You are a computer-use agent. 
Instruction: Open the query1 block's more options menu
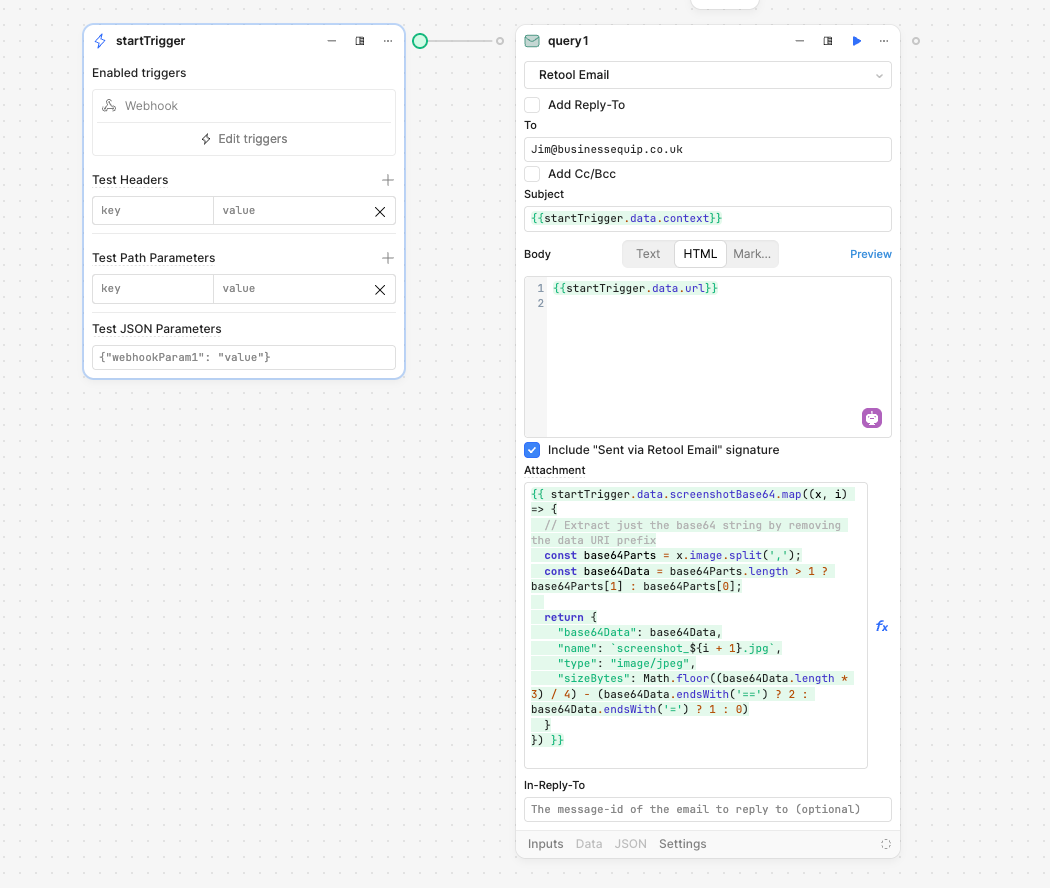click(x=883, y=41)
